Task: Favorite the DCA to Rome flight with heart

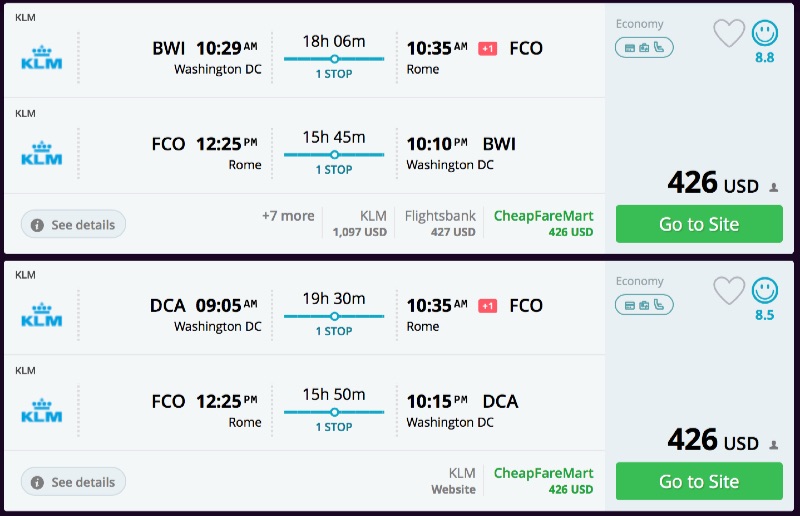Action: [x=729, y=291]
